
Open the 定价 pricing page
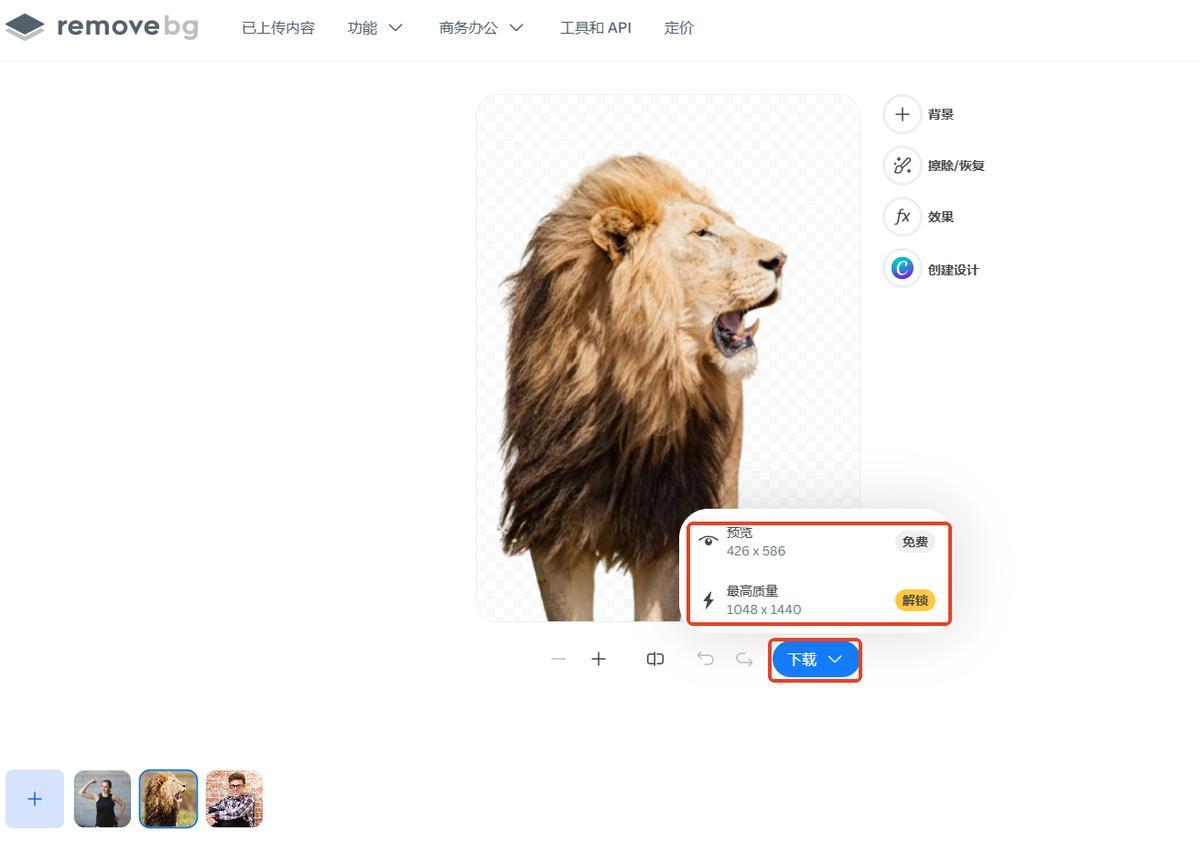pos(678,28)
